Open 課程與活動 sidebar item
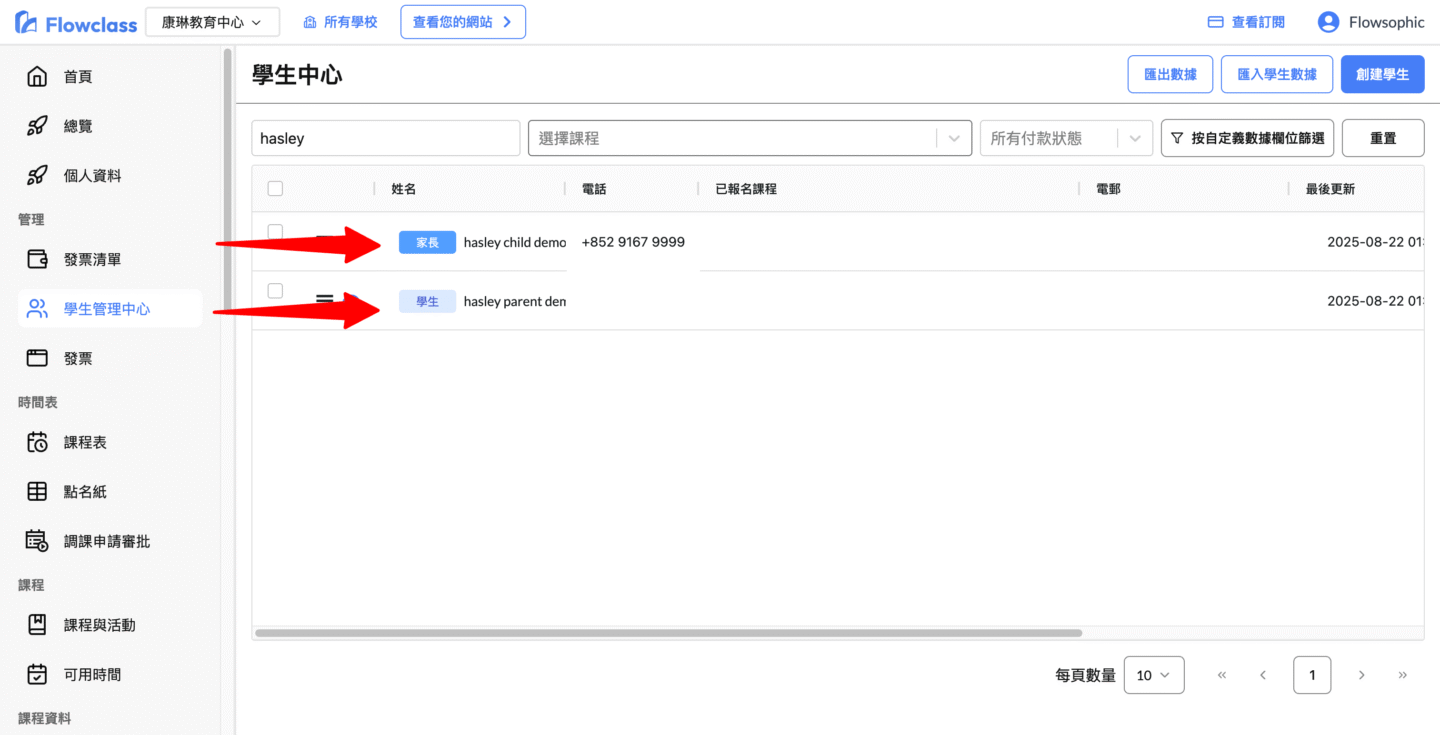The height and width of the screenshot is (735, 1440). pos(100,625)
